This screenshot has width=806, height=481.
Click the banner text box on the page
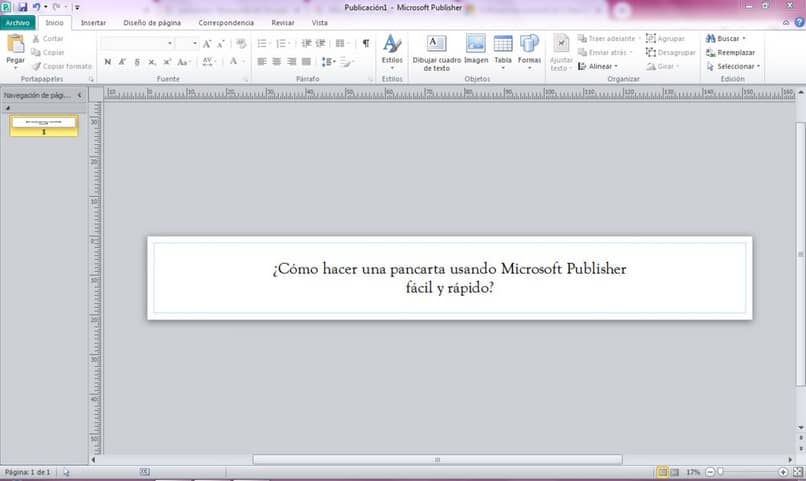pyautogui.click(x=450, y=278)
